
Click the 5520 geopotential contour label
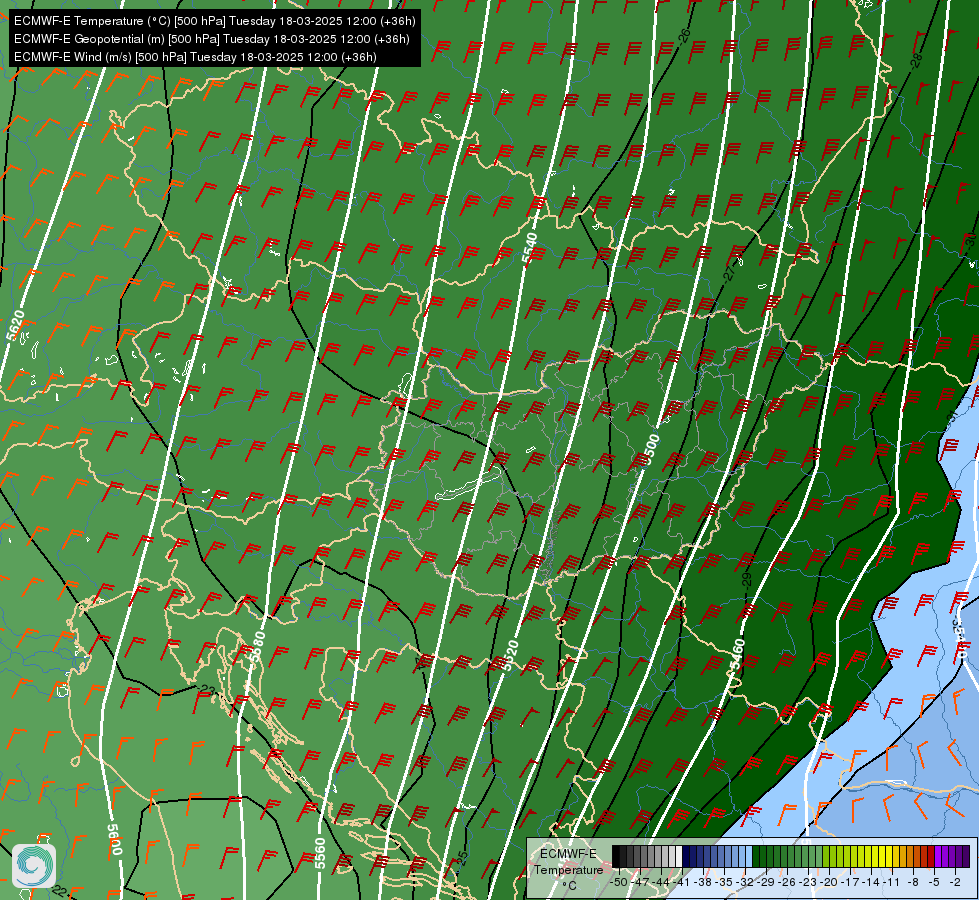point(511,656)
